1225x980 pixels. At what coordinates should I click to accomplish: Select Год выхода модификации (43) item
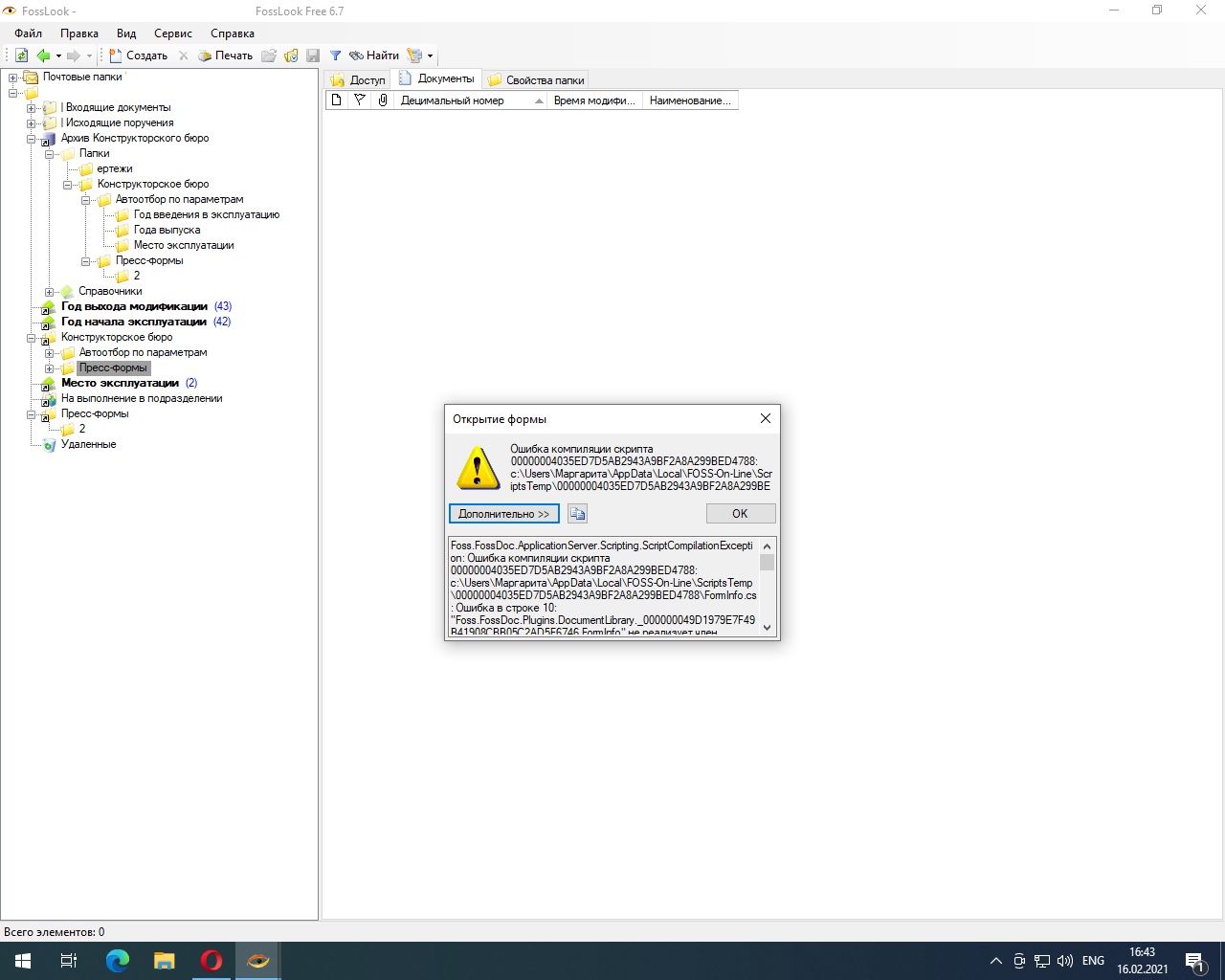[146, 306]
